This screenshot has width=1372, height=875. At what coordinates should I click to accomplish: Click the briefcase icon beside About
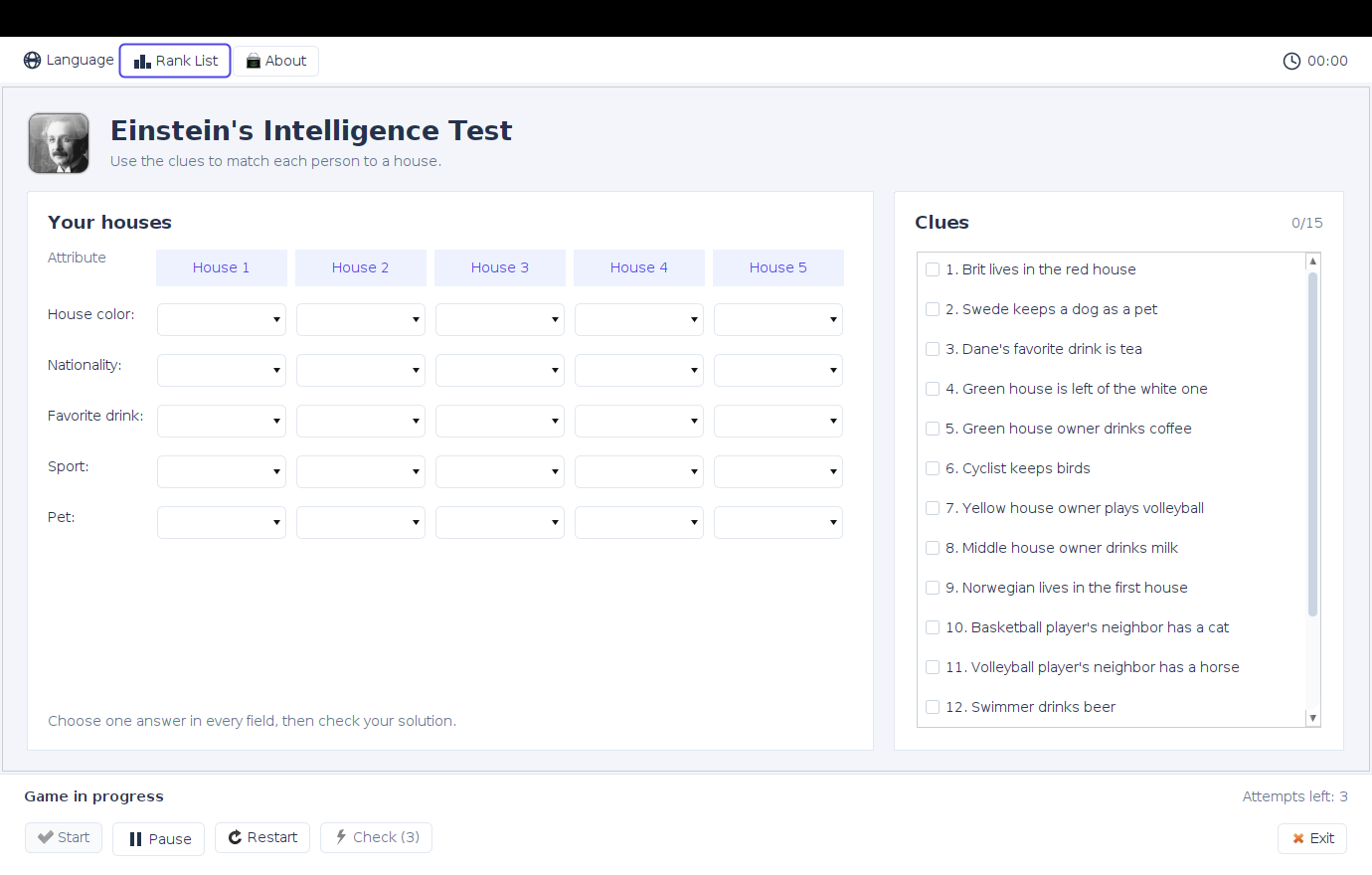253,61
